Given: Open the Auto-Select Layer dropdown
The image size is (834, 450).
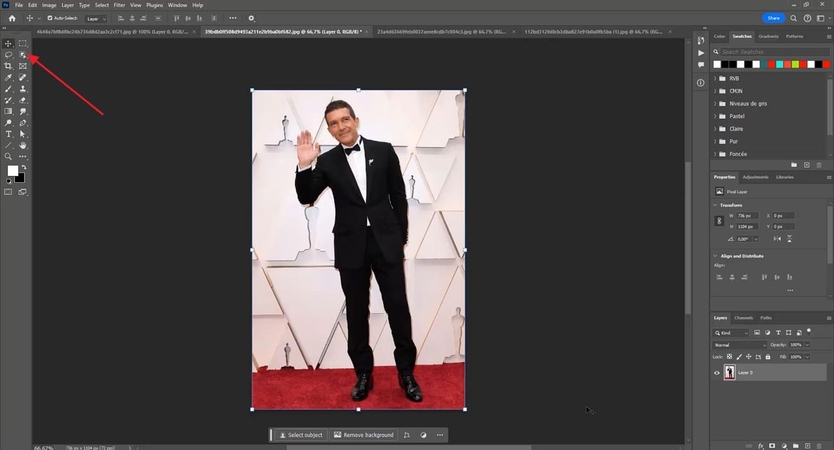Looking at the screenshot, I should point(96,19).
